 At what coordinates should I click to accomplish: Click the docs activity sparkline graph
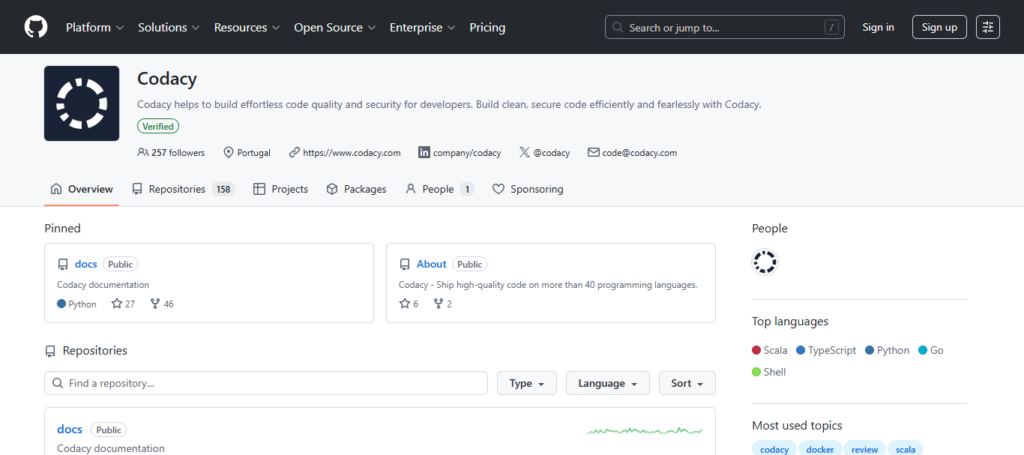[645, 431]
